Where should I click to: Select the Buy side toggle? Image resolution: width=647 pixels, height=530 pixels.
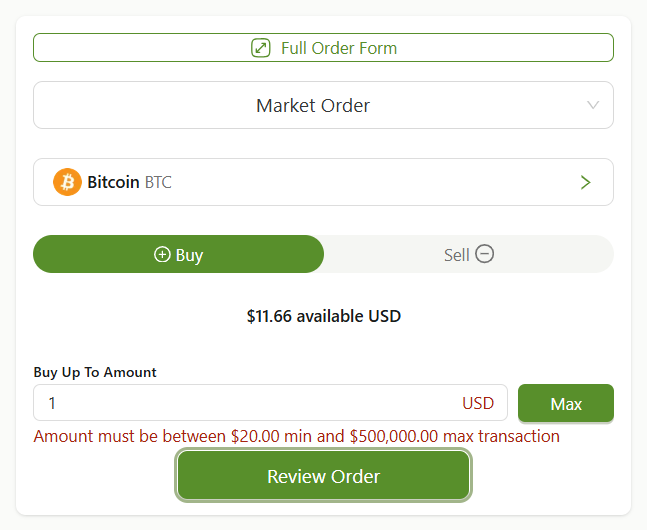(x=178, y=254)
